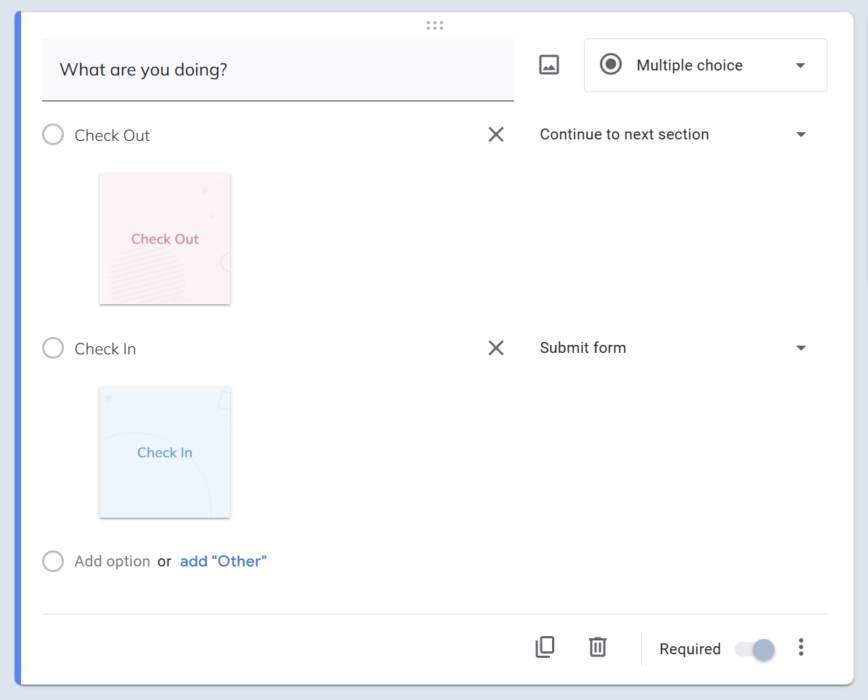
Task: Toggle the Required switch
Action: click(753, 649)
